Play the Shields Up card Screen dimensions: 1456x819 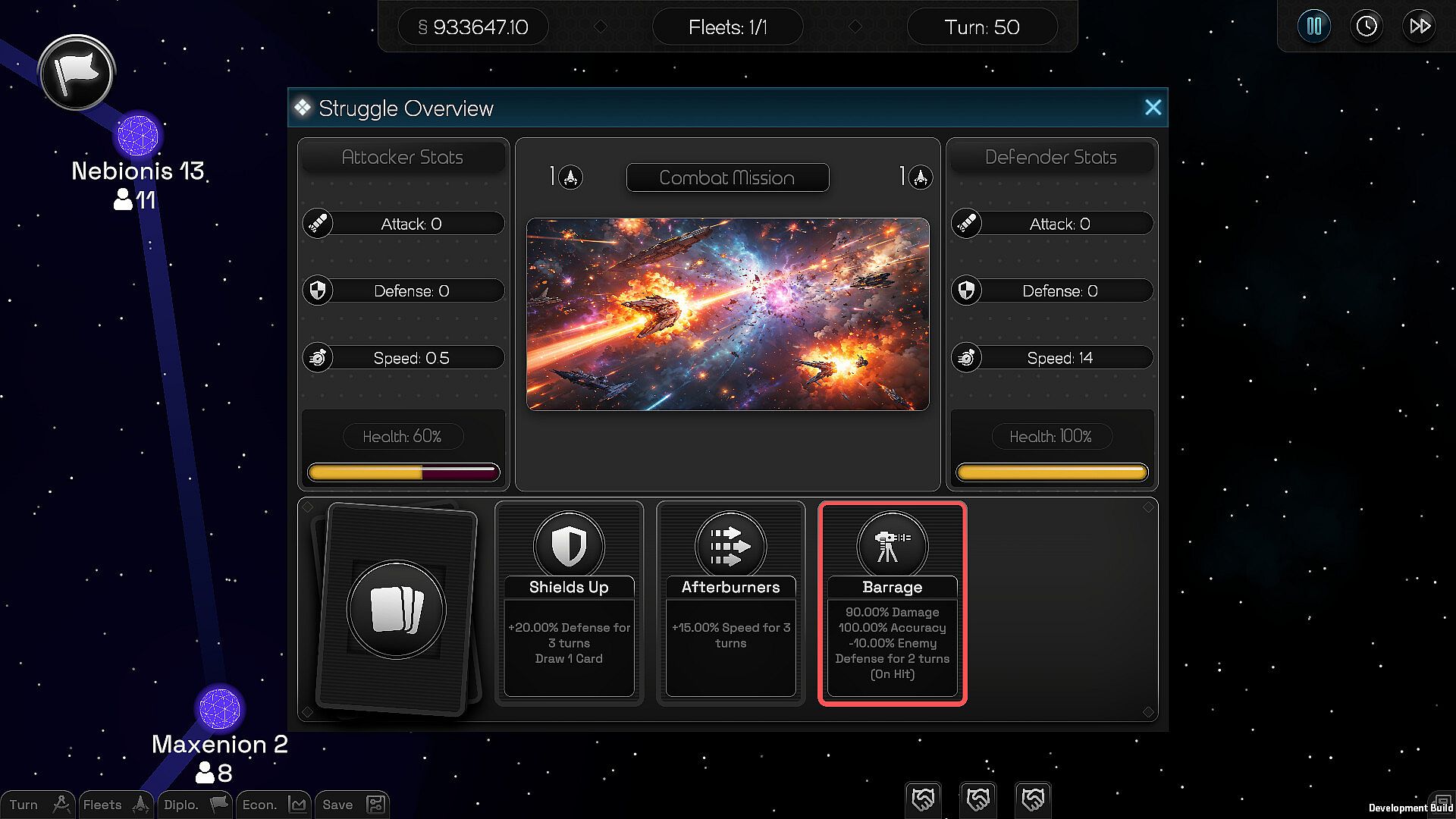point(569,603)
